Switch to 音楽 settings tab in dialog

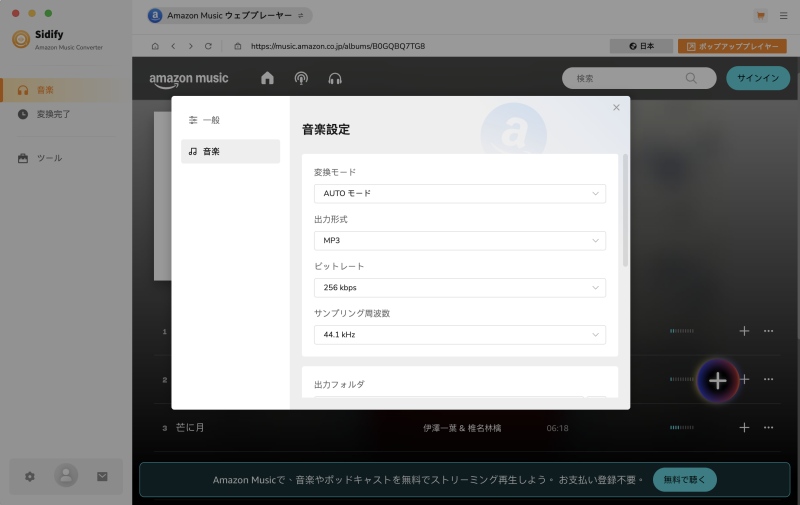(230, 152)
